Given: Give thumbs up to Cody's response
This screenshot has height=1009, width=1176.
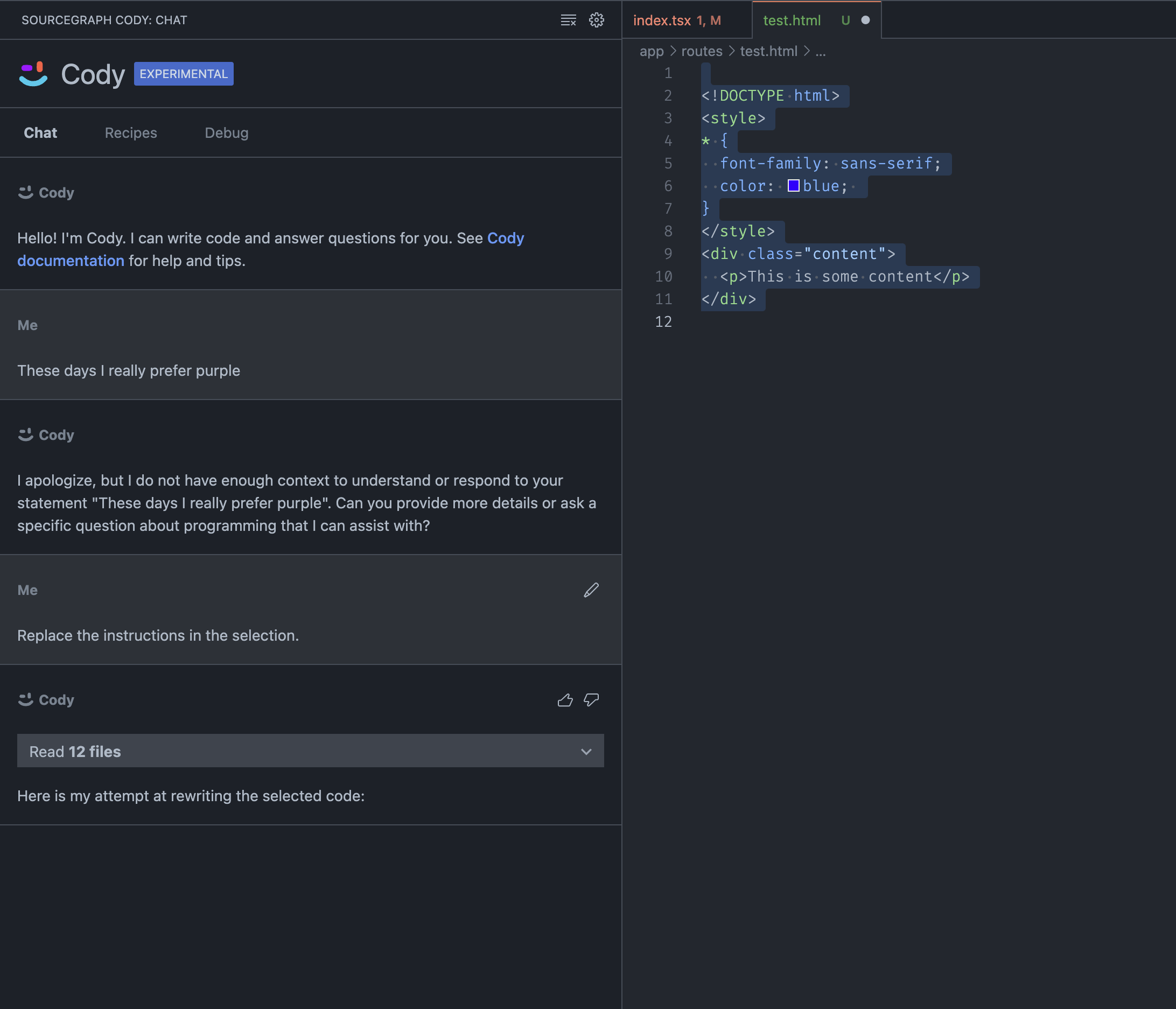Looking at the screenshot, I should [x=565, y=700].
